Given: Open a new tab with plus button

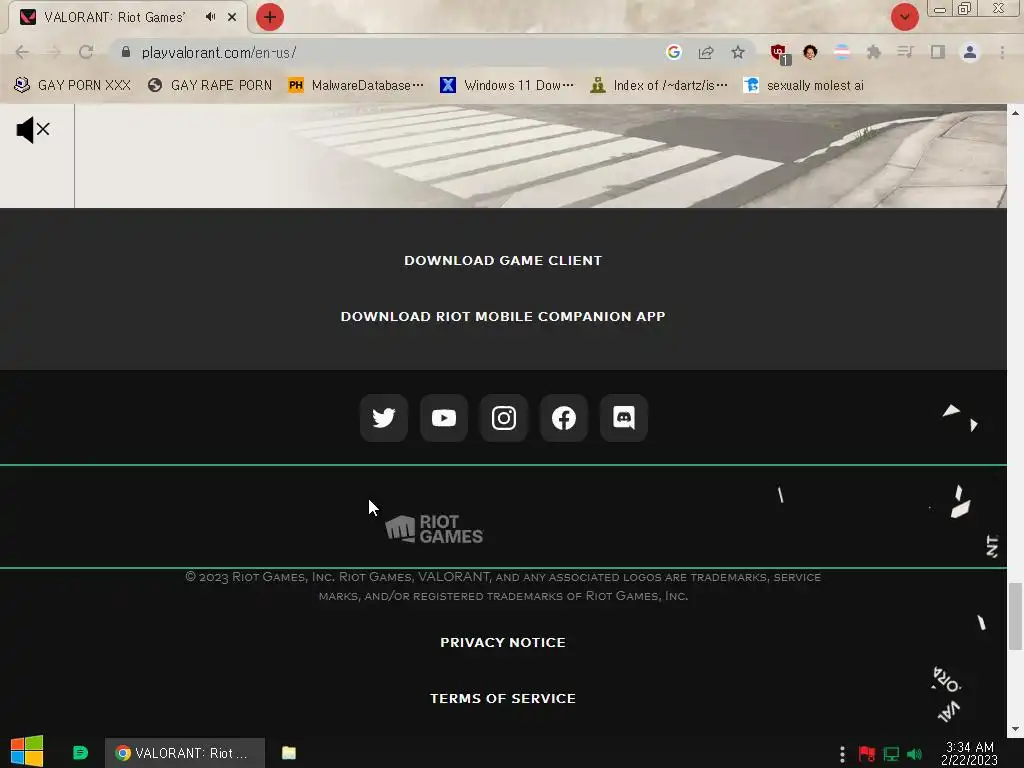Looking at the screenshot, I should [x=270, y=17].
